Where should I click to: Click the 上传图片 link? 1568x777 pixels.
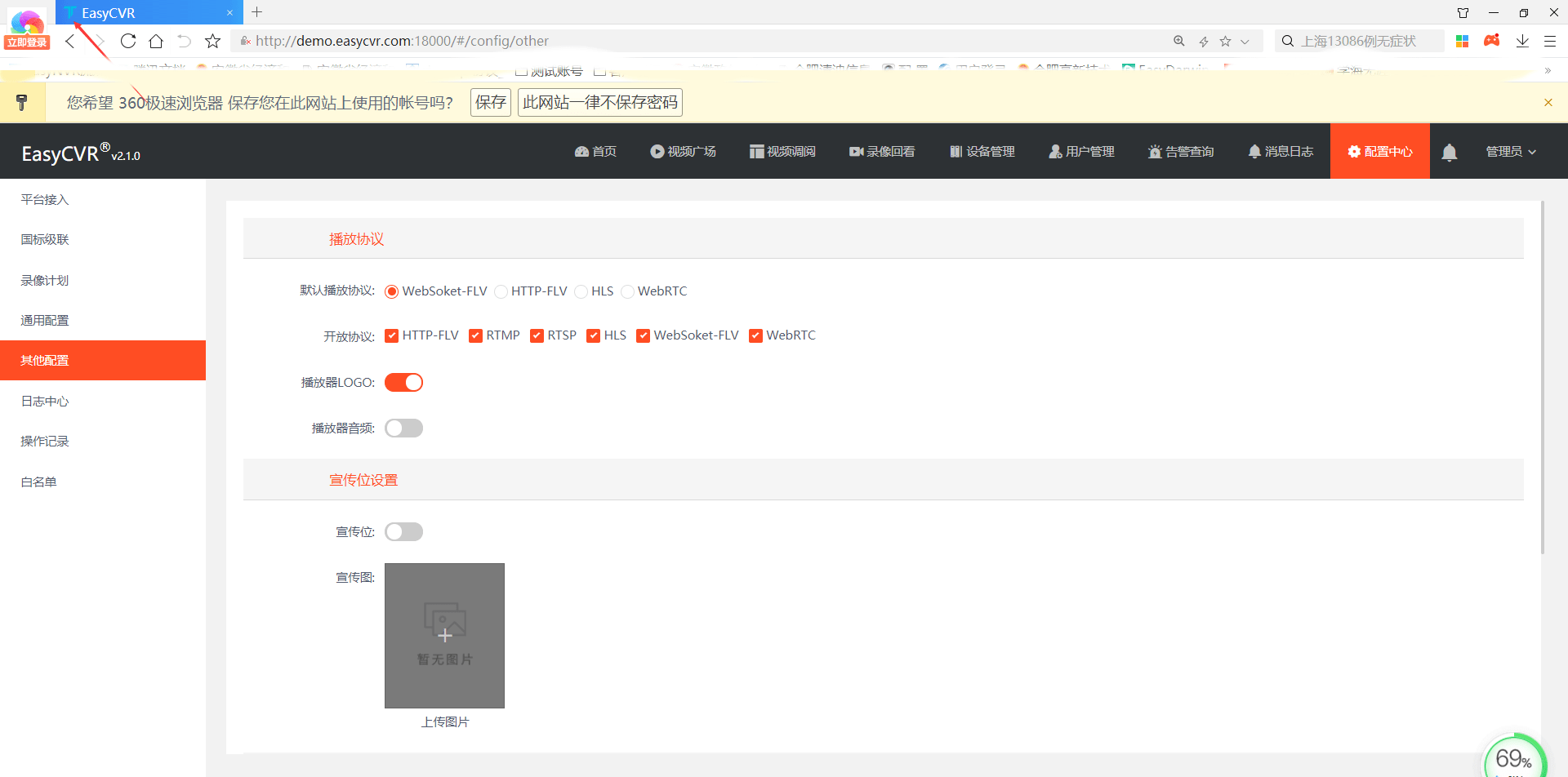(x=445, y=721)
